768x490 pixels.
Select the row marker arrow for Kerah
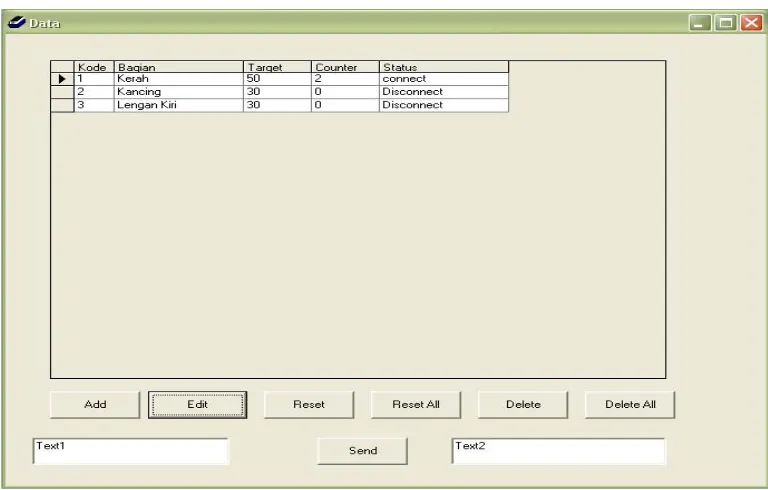[x=62, y=79]
